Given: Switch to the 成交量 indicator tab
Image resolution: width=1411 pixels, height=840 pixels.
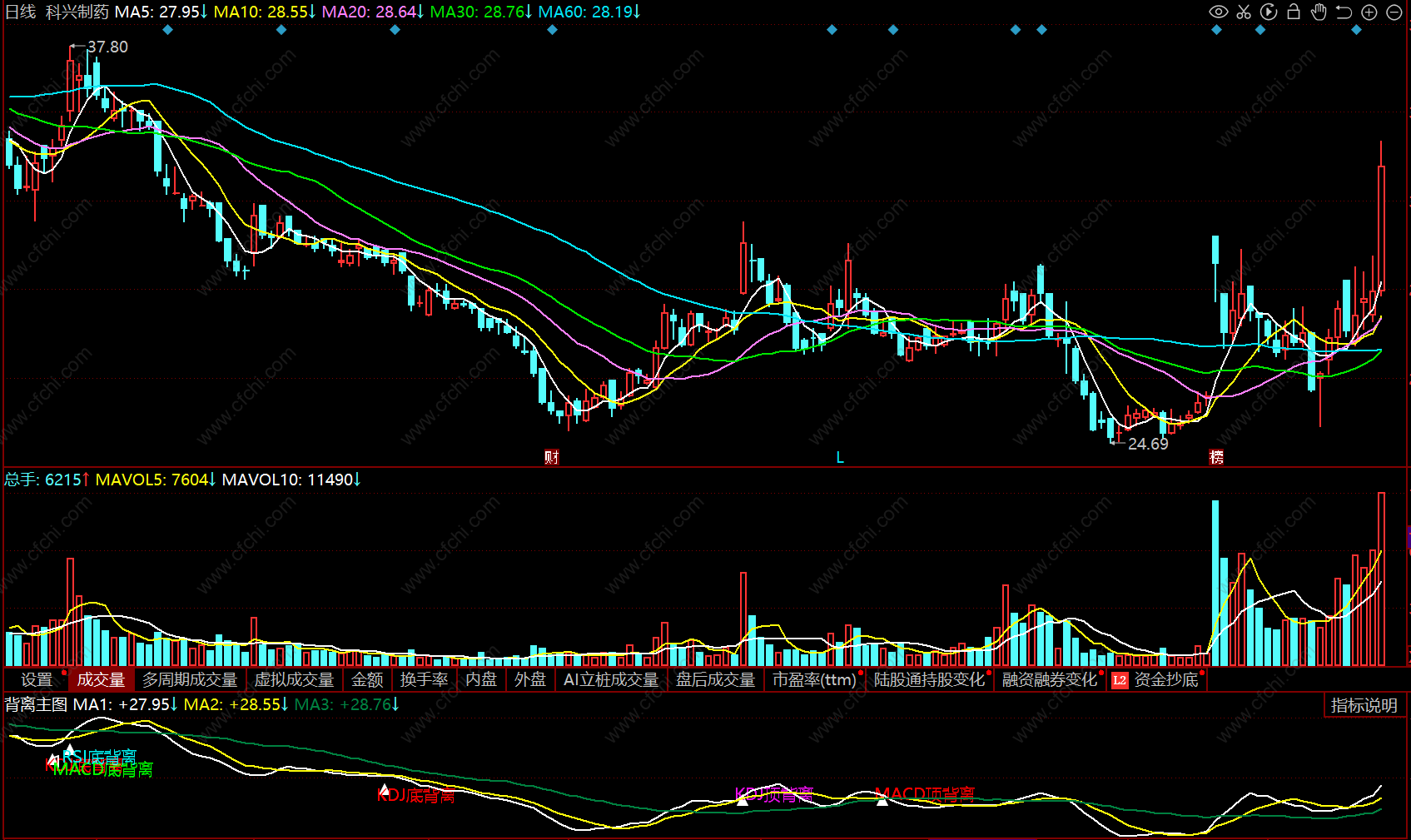Looking at the screenshot, I should 101,680.
